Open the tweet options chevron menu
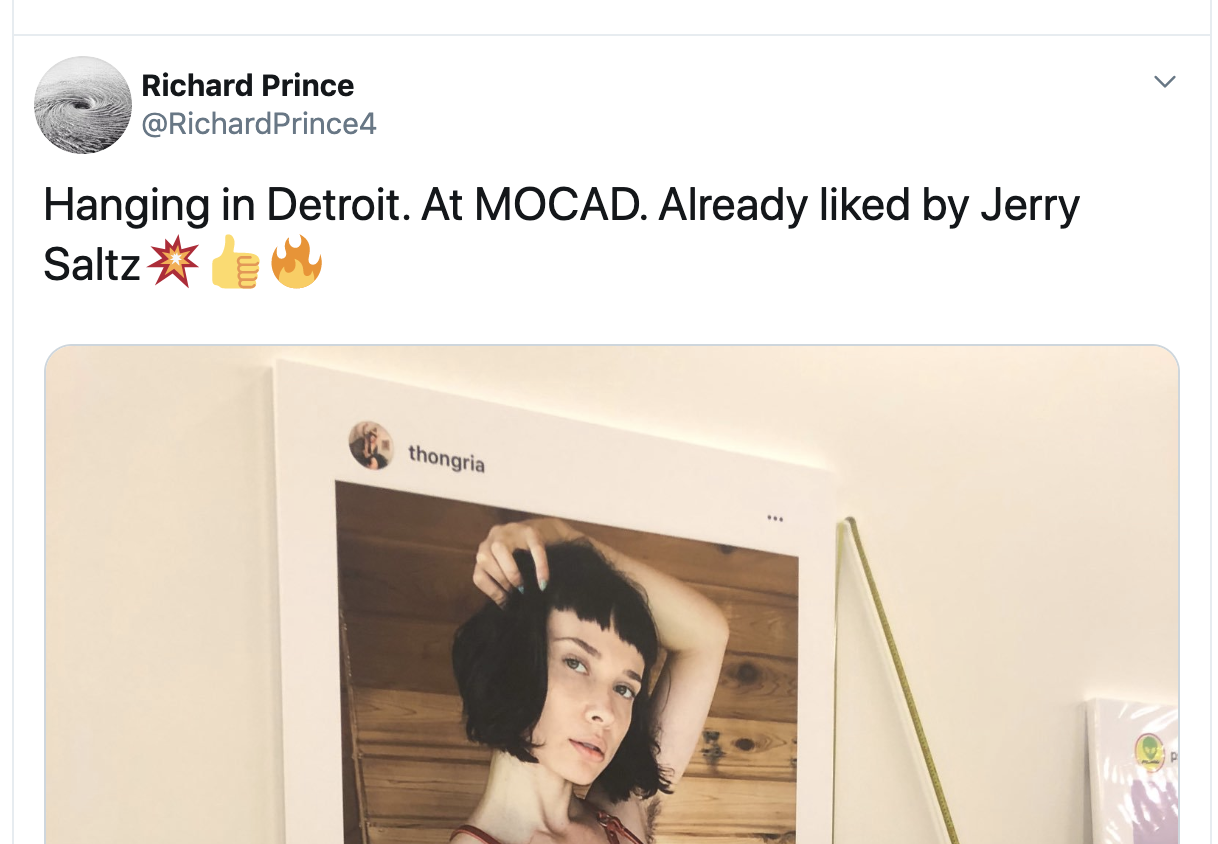 pos(1164,82)
